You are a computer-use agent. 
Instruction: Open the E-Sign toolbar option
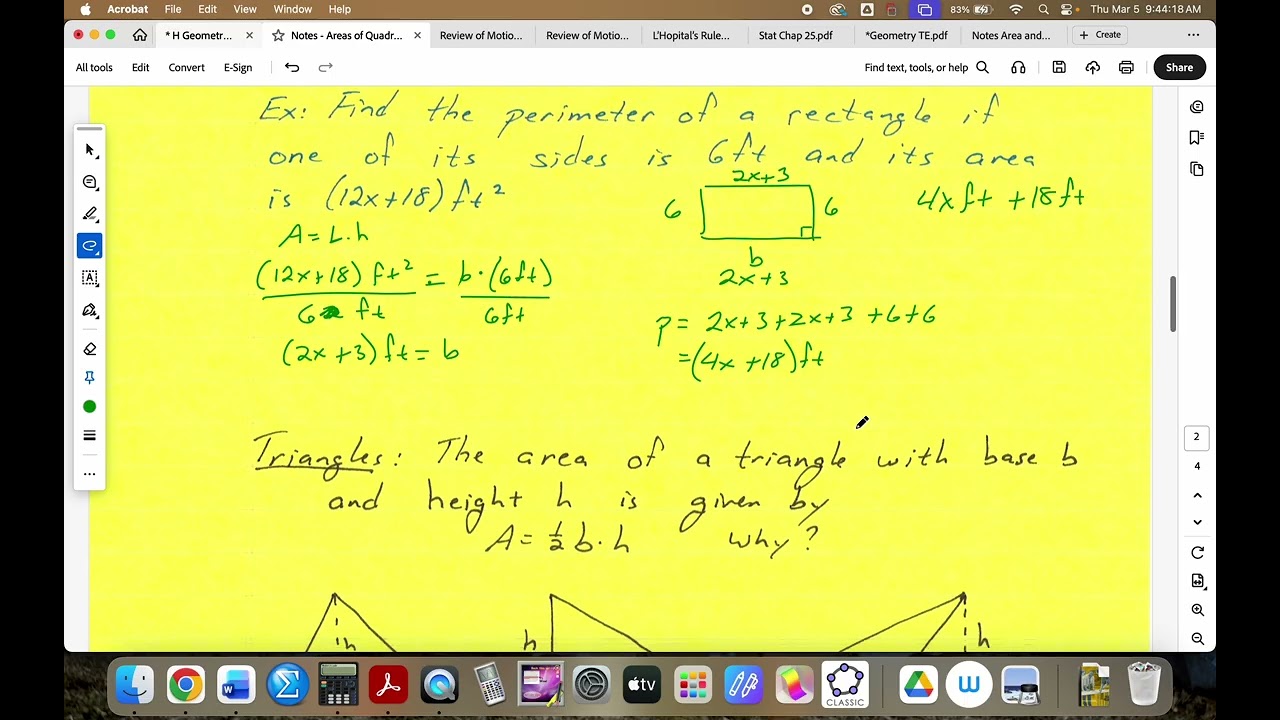click(238, 67)
